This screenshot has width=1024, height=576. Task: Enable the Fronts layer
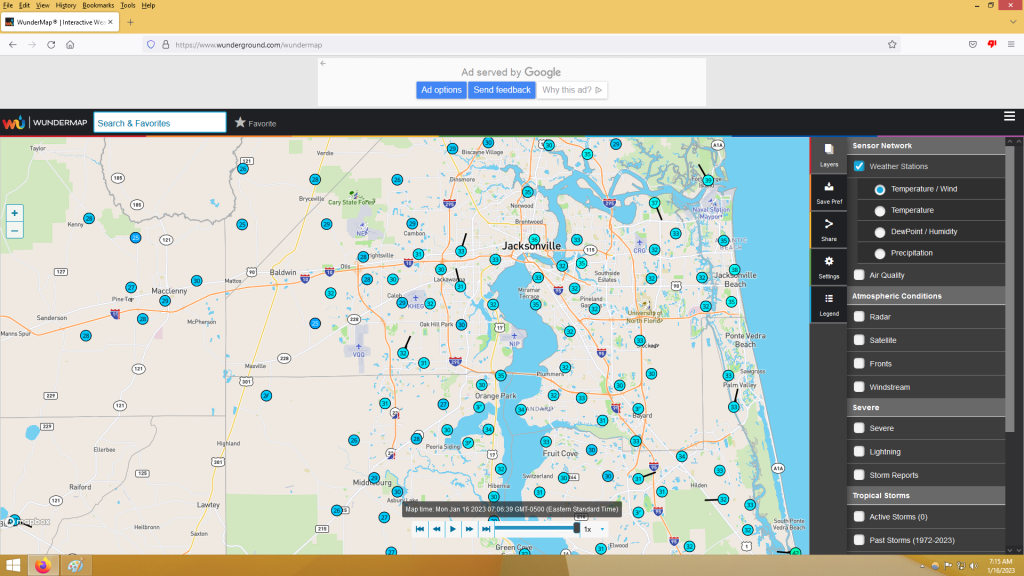point(859,364)
